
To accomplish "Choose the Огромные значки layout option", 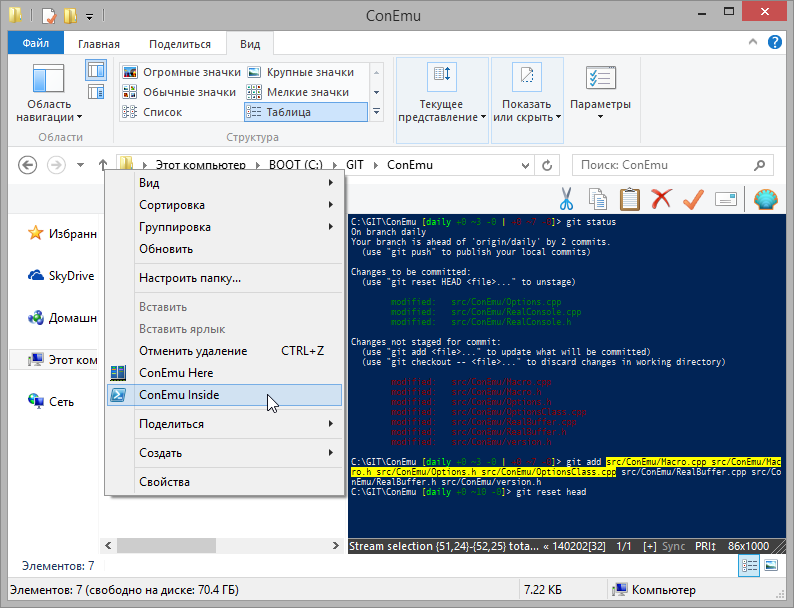I will (x=181, y=72).
